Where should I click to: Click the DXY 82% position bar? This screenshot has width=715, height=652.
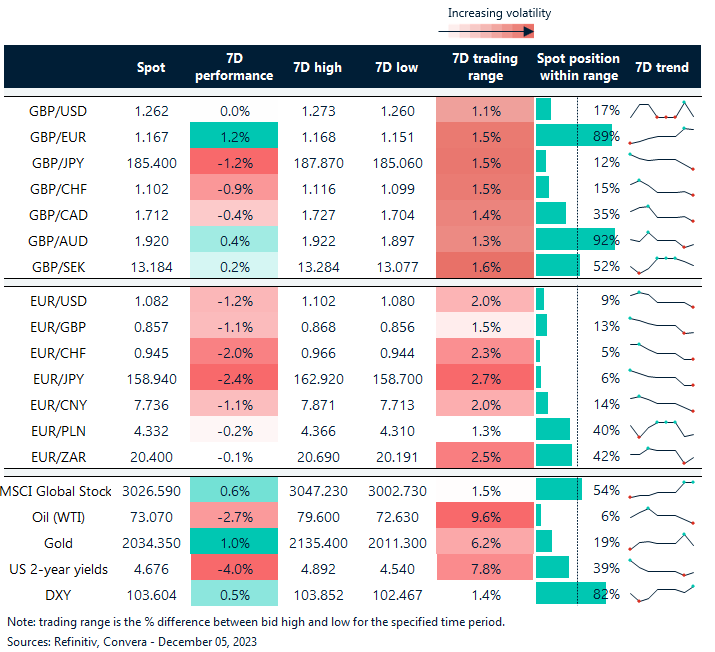tap(570, 593)
